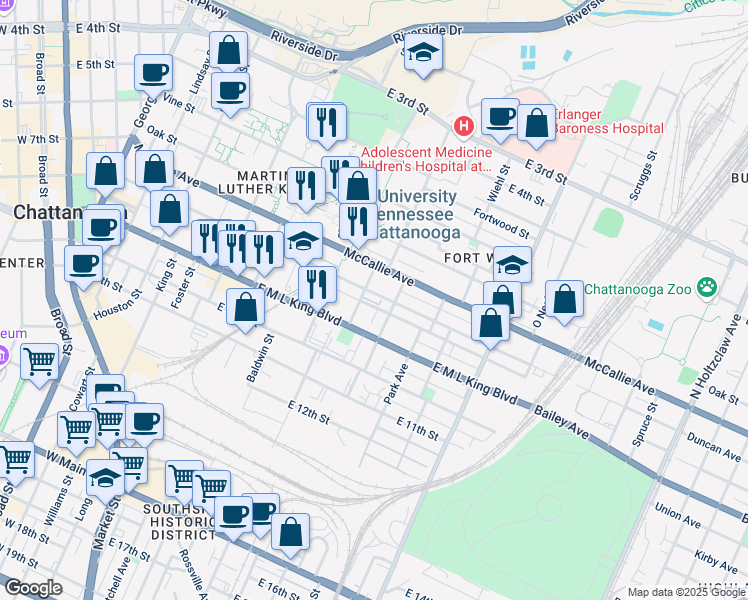Select the shopping bag marker near Lindsay St

tap(229, 51)
